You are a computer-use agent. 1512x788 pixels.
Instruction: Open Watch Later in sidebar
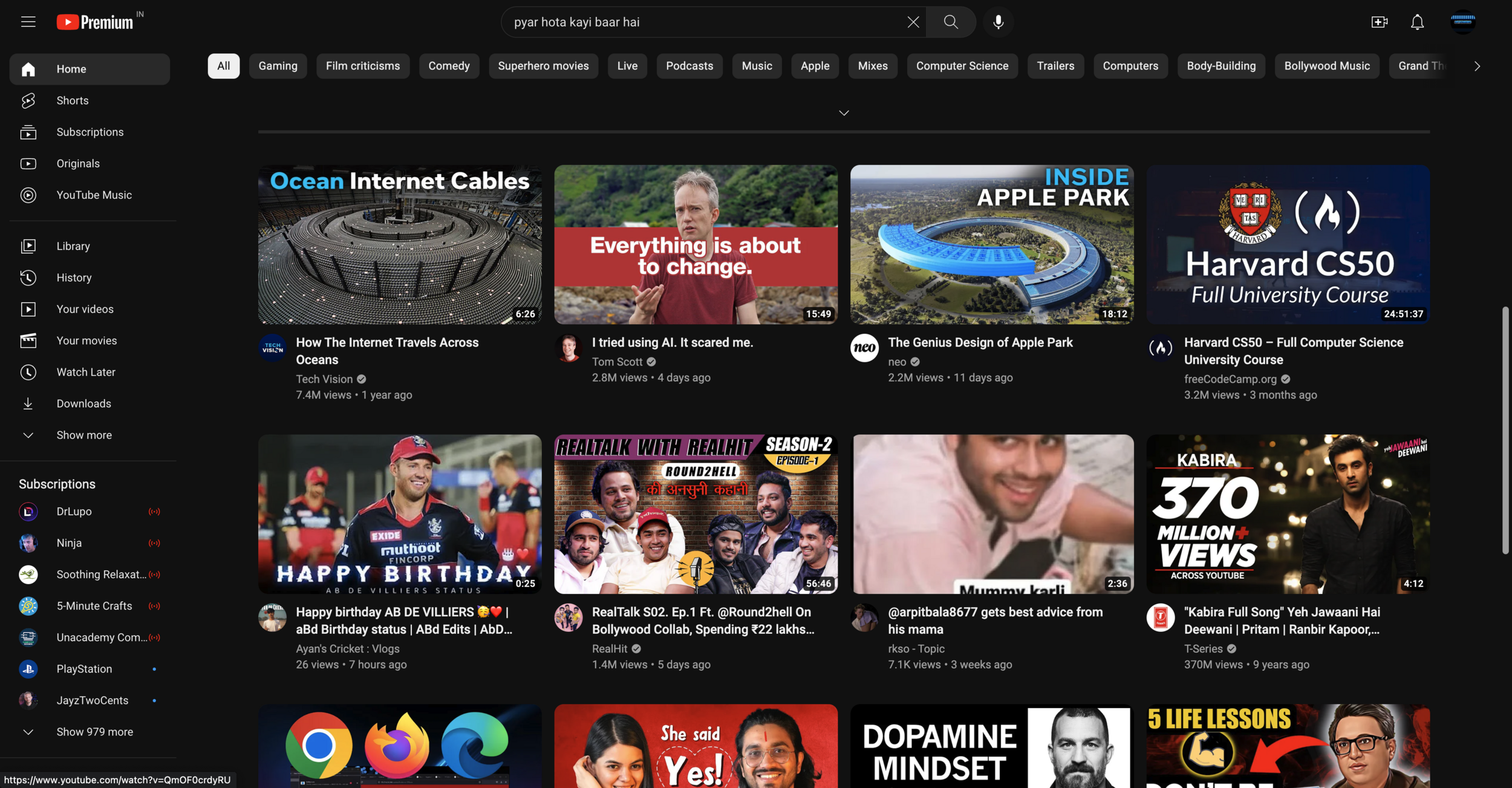85,372
